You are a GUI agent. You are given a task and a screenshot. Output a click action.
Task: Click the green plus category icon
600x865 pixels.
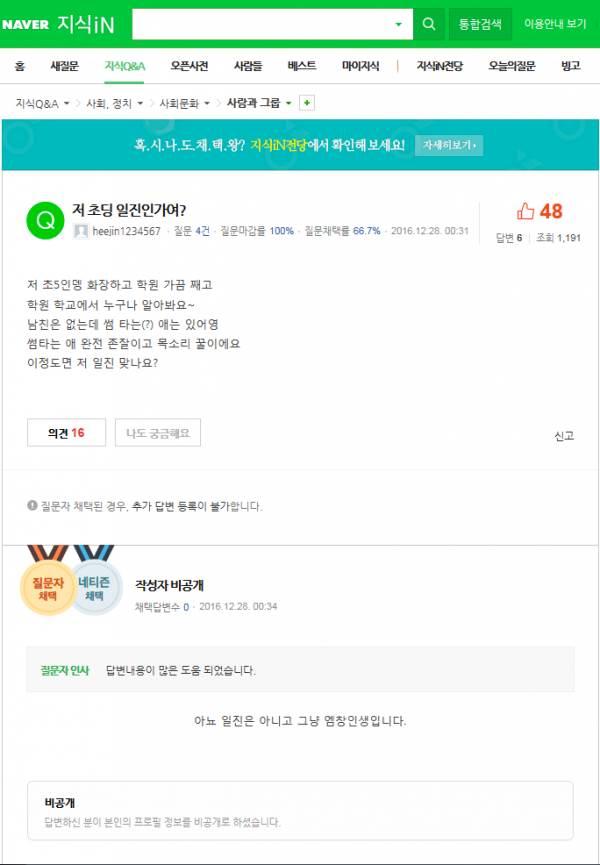click(x=307, y=103)
